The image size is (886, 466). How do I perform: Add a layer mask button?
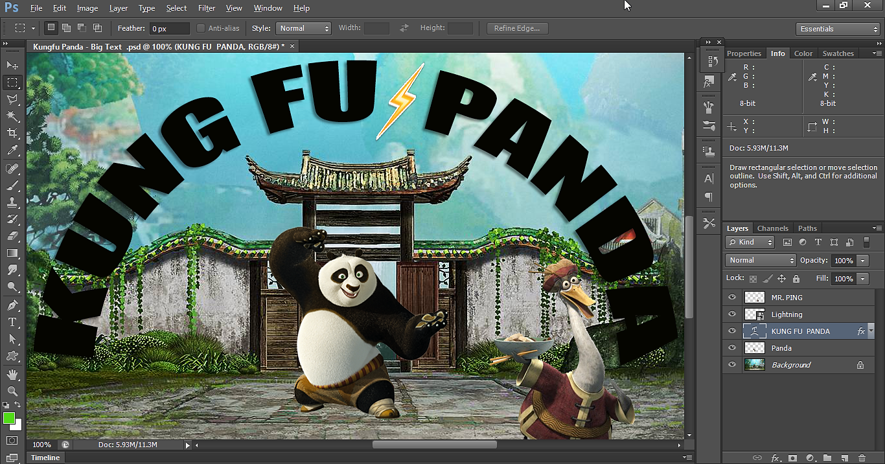coord(793,458)
